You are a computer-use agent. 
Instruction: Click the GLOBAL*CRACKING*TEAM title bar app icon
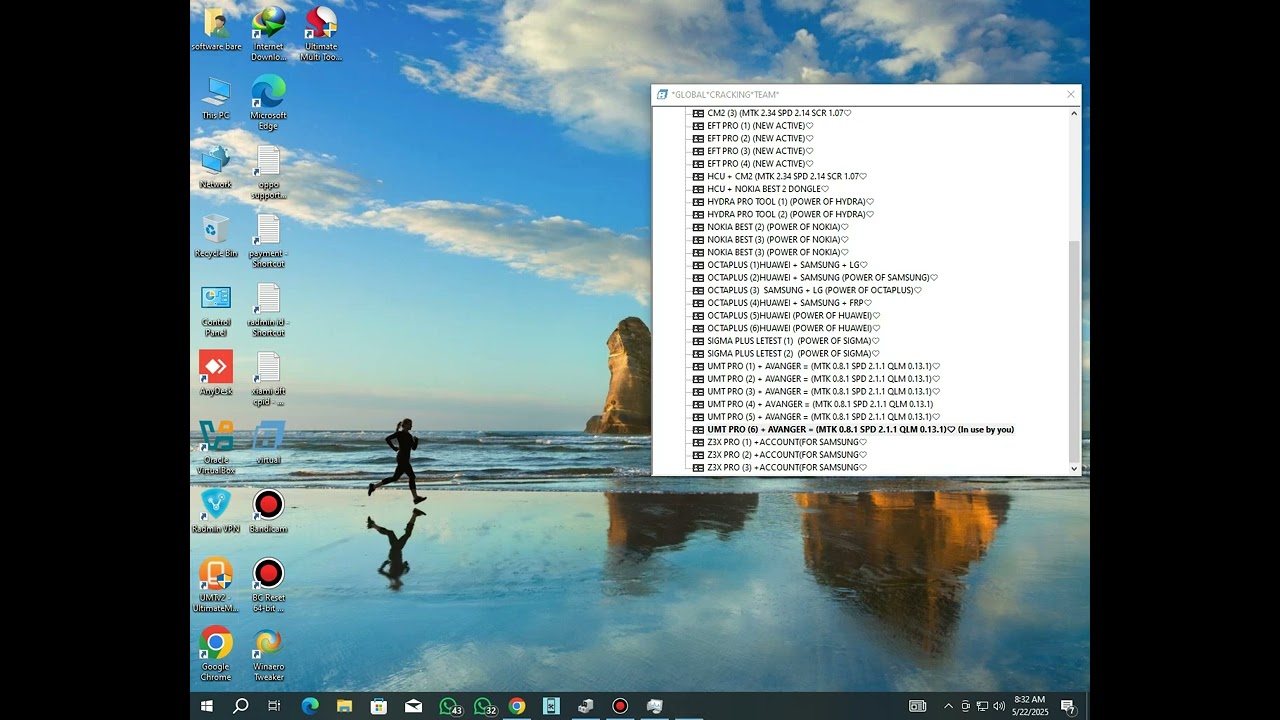click(662, 94)
